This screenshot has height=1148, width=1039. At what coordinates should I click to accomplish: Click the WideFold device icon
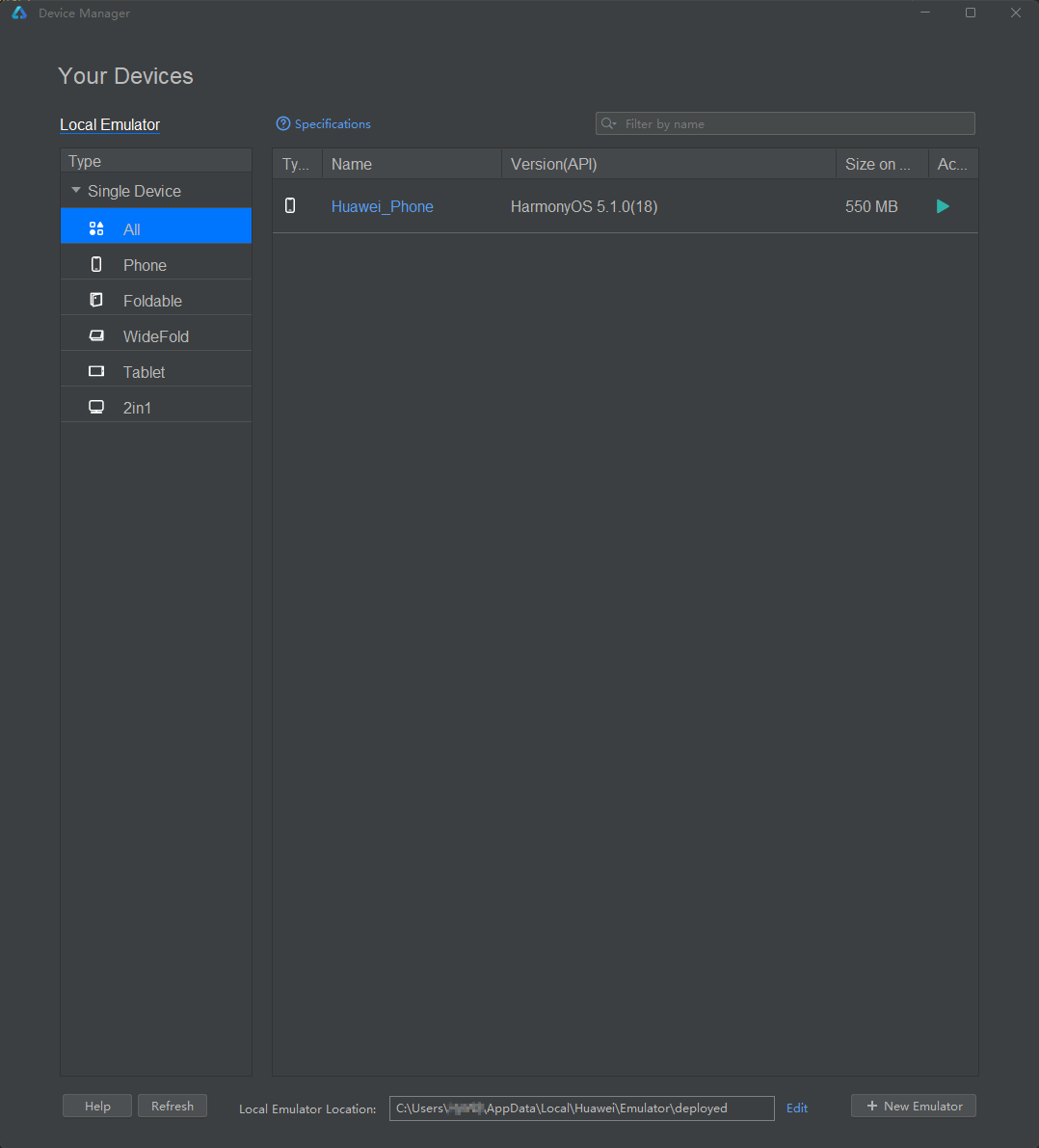[x=96, y=335]
